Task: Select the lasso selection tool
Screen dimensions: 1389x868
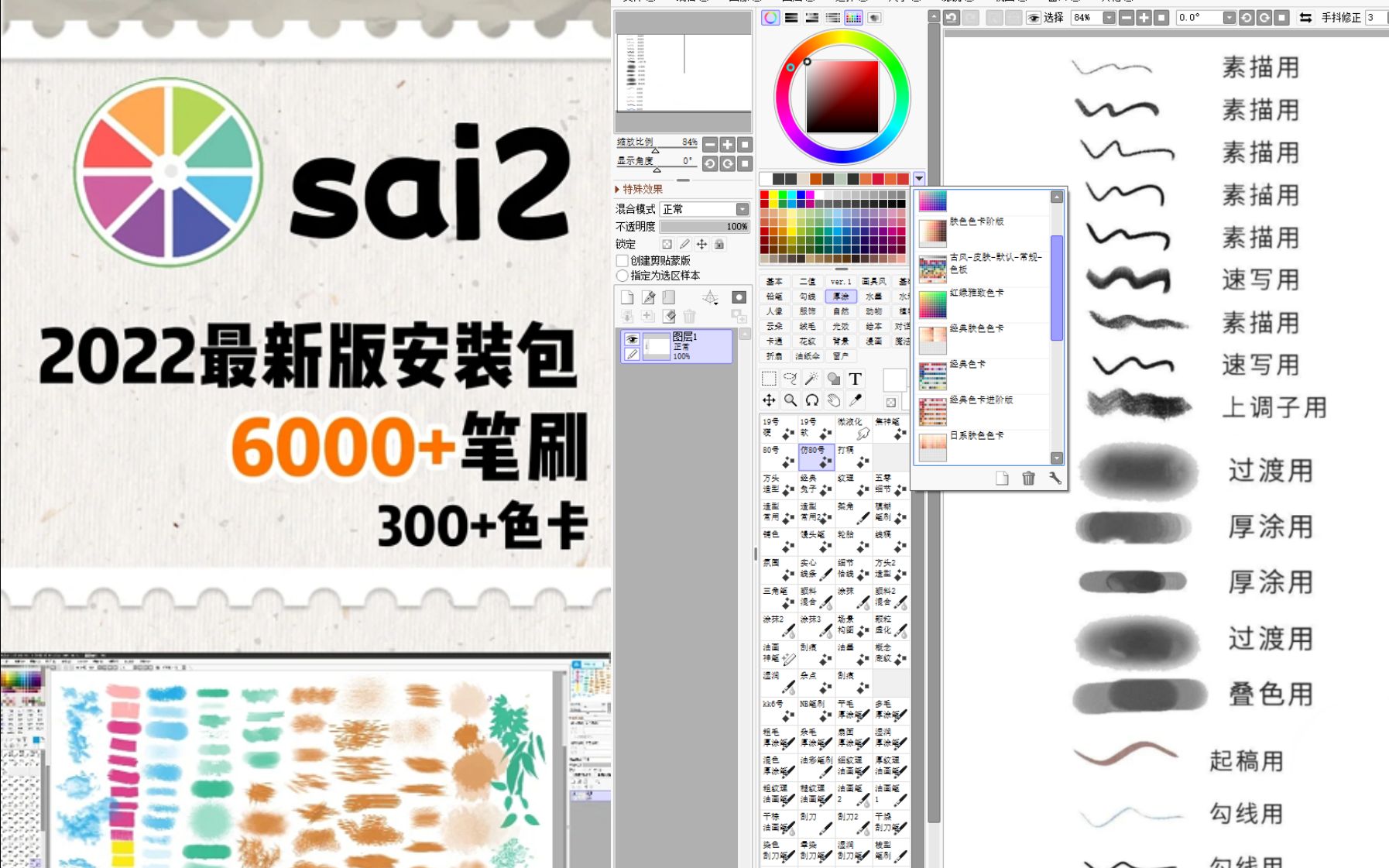Action: (x=791, y=379)
